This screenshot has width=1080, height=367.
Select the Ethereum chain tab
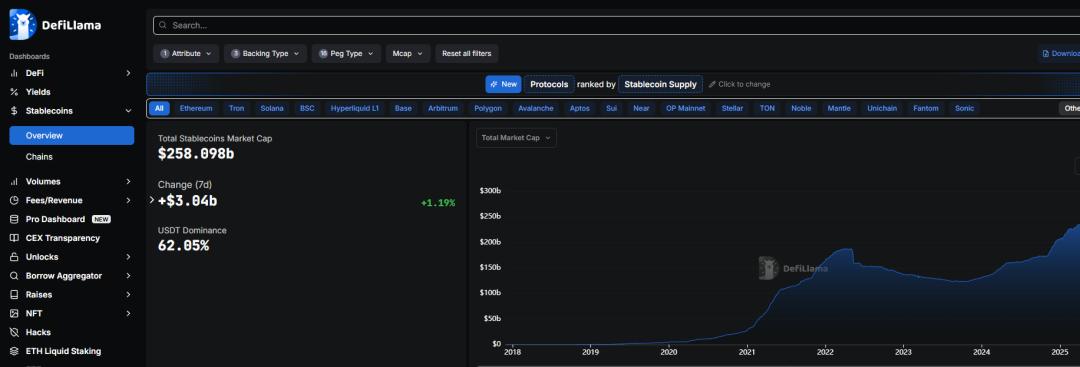tap(196, 108)
